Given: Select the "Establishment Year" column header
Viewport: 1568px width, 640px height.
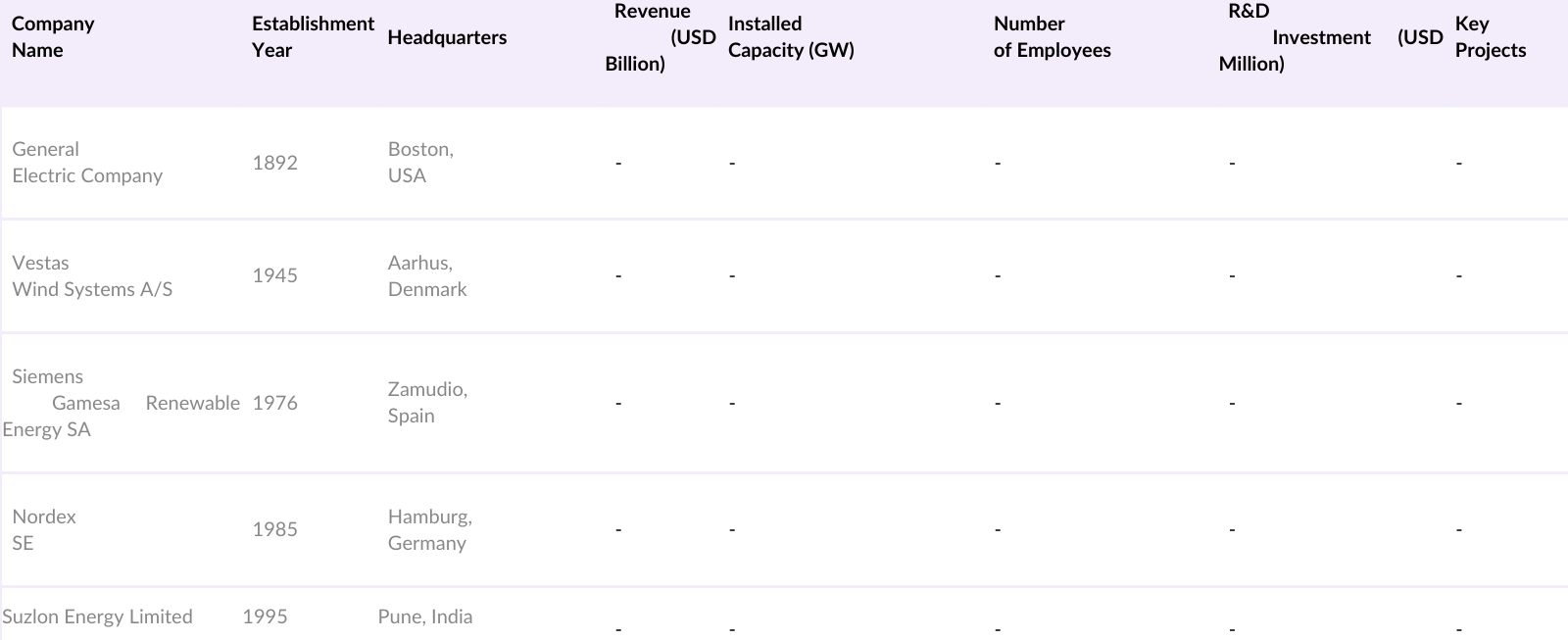Looking at the screenshot, I should point(313,37).
